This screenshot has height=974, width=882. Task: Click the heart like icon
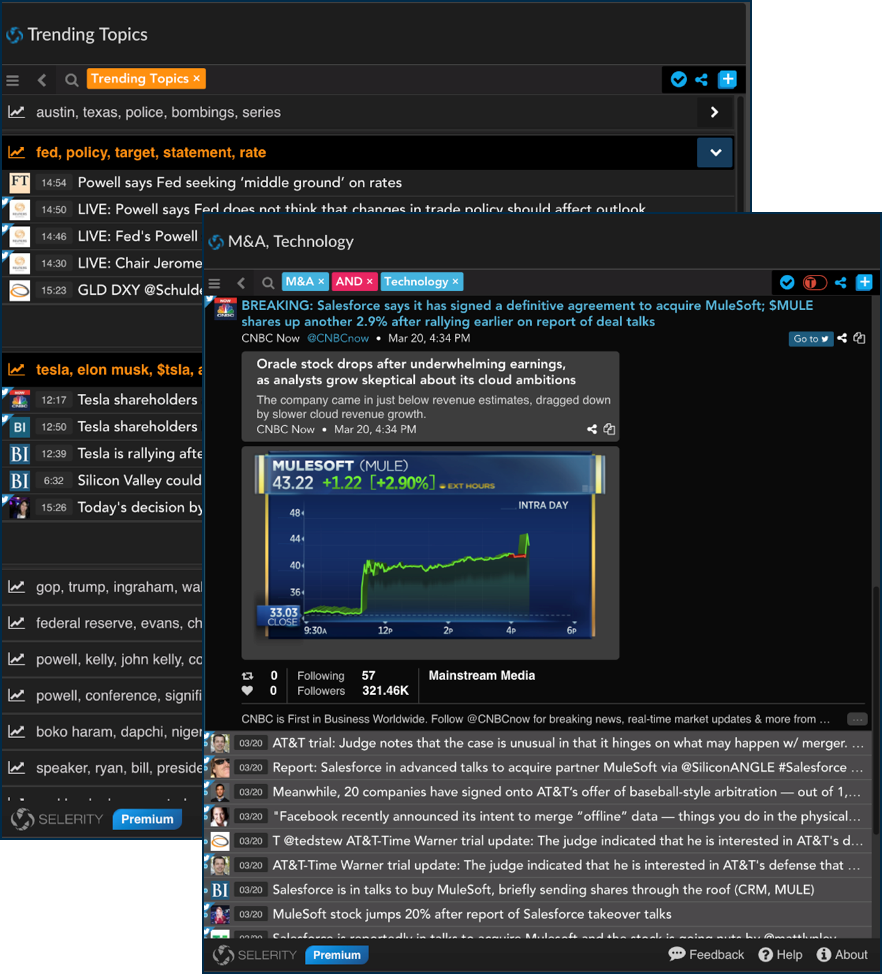[247, 691]
